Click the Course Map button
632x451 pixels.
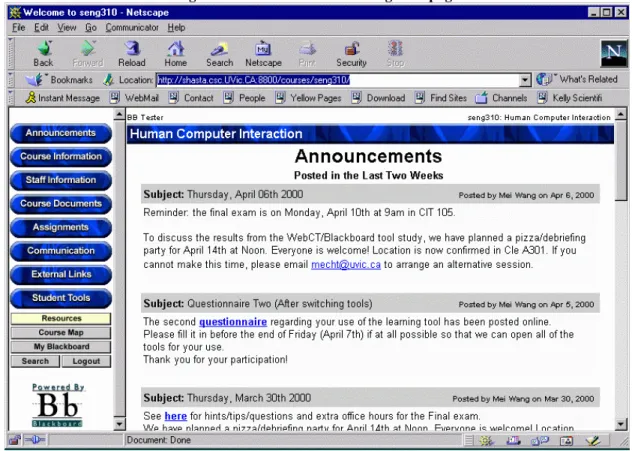pyautogui.click(x=61, y=333)
